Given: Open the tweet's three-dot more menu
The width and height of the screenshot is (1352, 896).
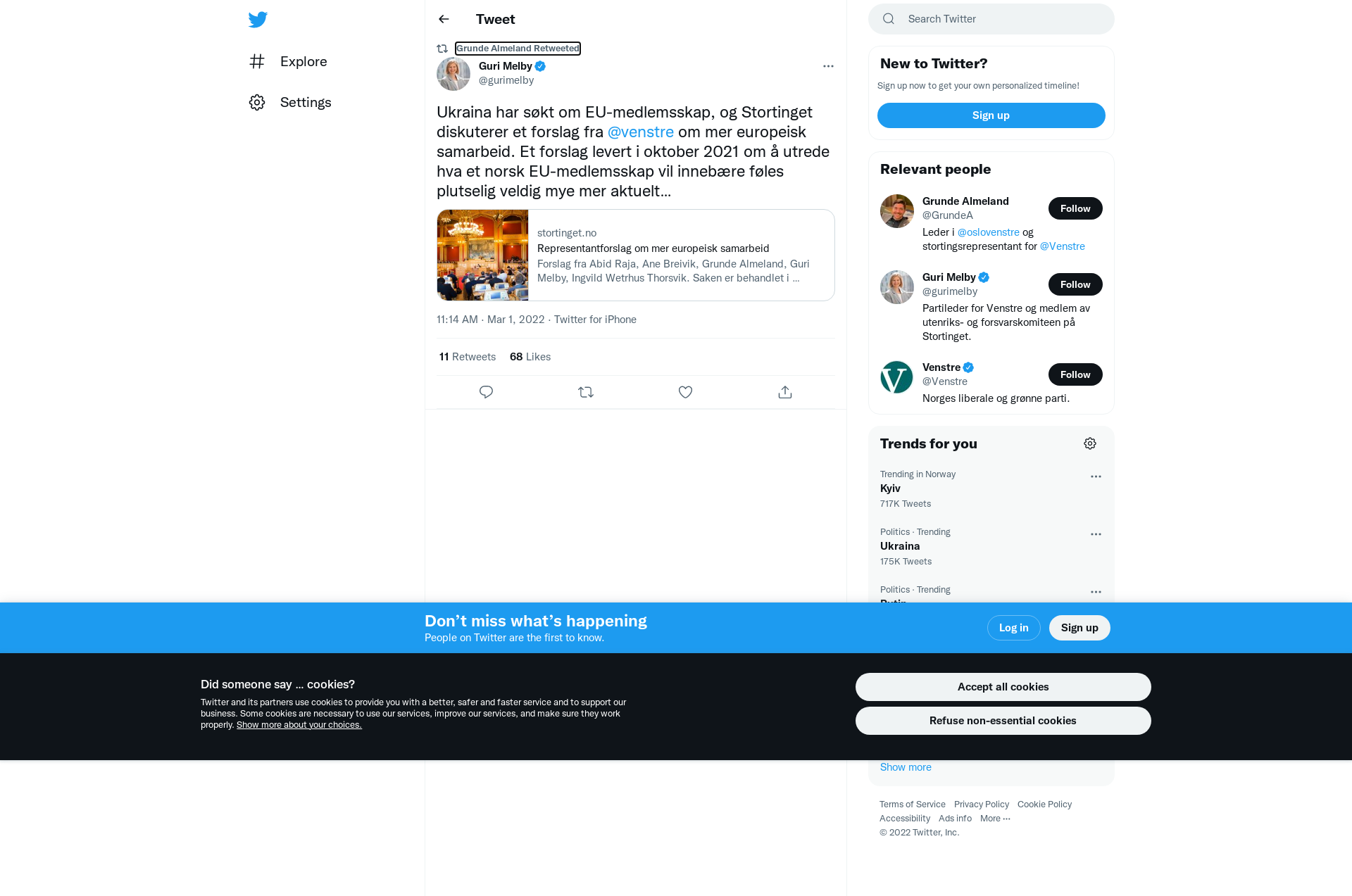Looking at the screenshot, I should pyautogui.click(x=828, y=66).
